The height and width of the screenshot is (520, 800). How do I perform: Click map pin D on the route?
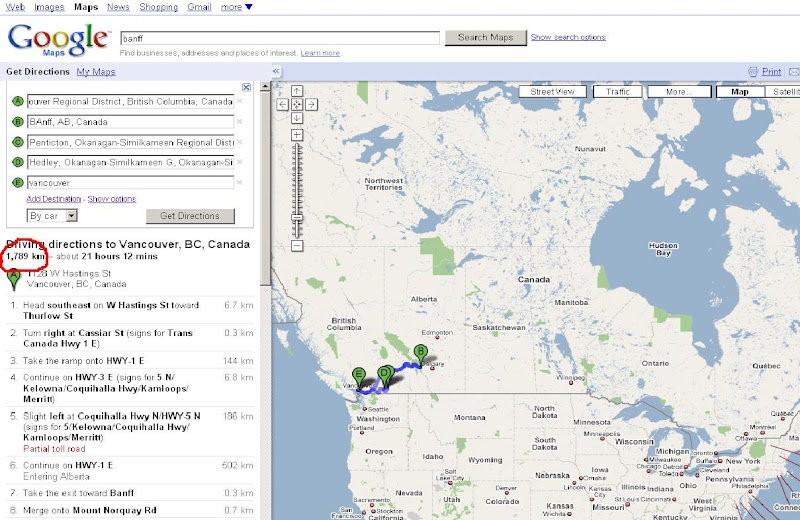pyautogui.click(x=384, y=377)
